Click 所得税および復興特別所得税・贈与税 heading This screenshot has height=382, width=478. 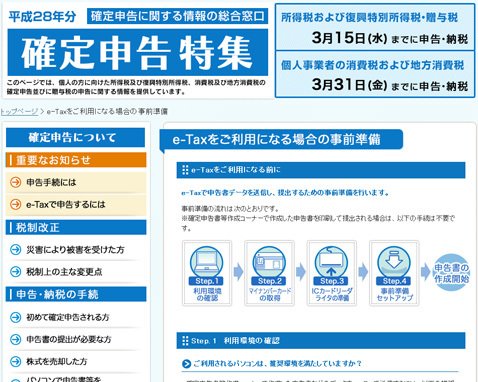click(370, 18)
